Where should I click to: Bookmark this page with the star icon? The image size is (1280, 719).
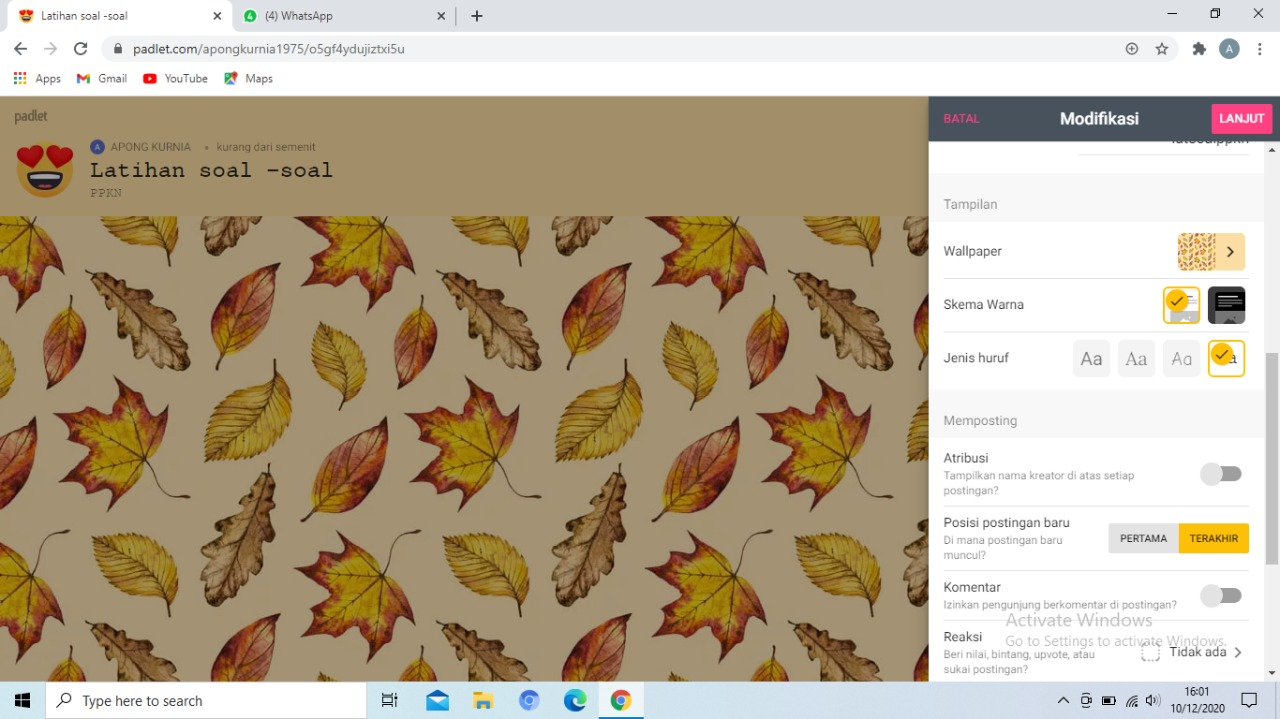(1162, 48)
